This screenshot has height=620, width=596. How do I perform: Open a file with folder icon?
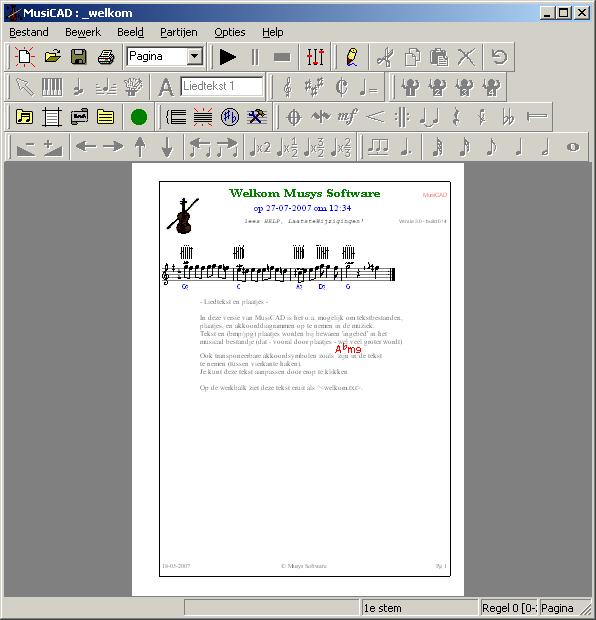pos(52,57)
